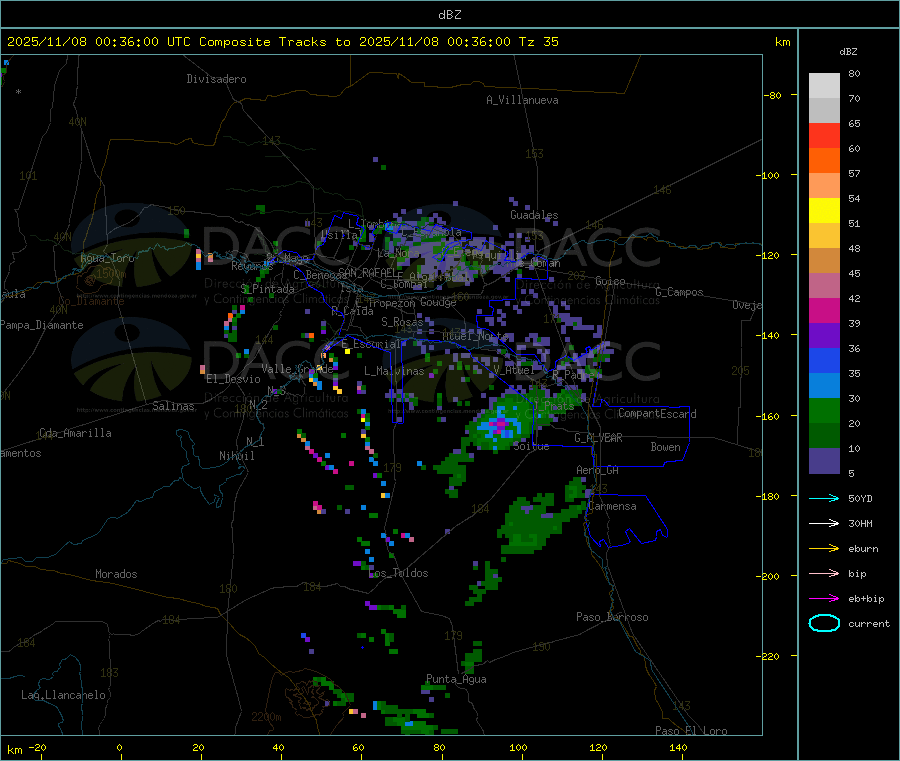Click the G_Campos place label
The height and width of the screenshot is (761, 900).
[x=679, y=292]
